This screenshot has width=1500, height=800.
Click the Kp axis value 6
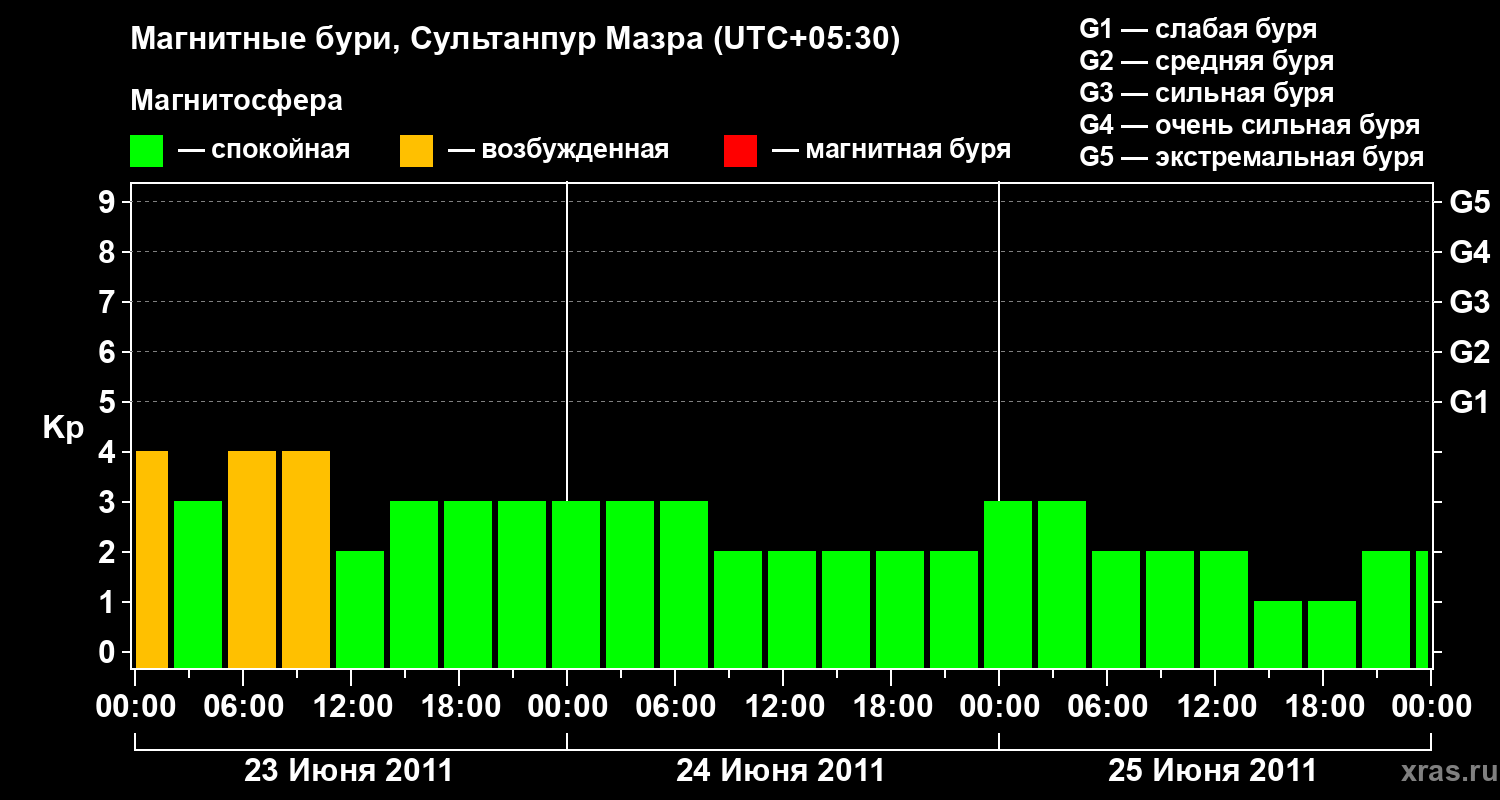coord(108,352)
